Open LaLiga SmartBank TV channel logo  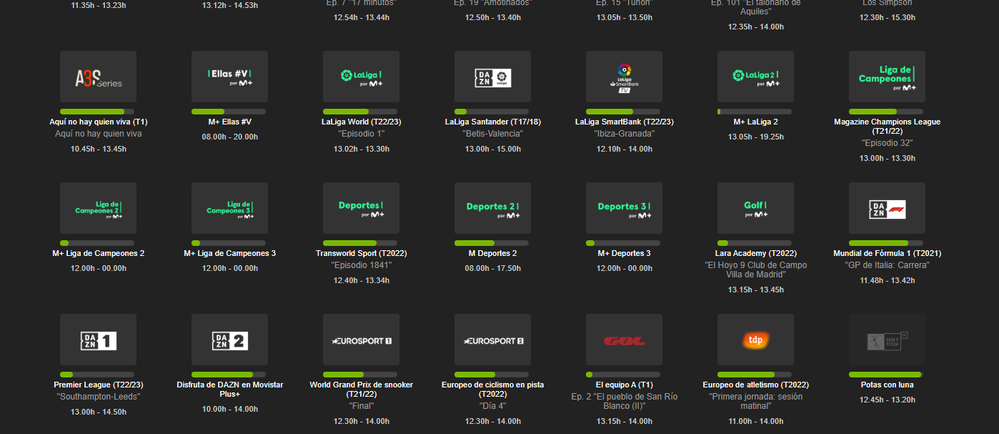[x=624, y=76]
